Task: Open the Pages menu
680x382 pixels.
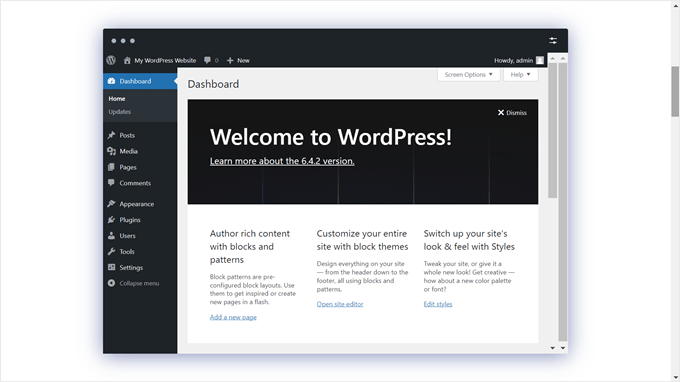Action: tap(140, 167)
